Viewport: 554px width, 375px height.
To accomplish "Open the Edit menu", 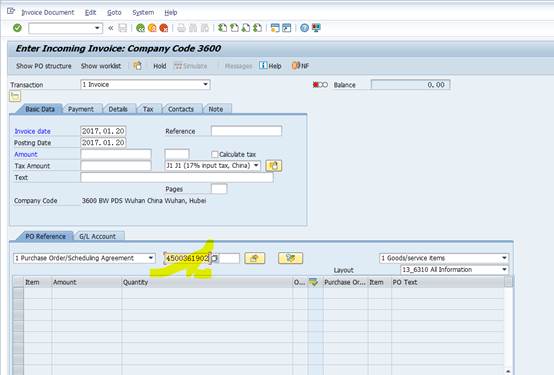I will [x=90, y=12].
